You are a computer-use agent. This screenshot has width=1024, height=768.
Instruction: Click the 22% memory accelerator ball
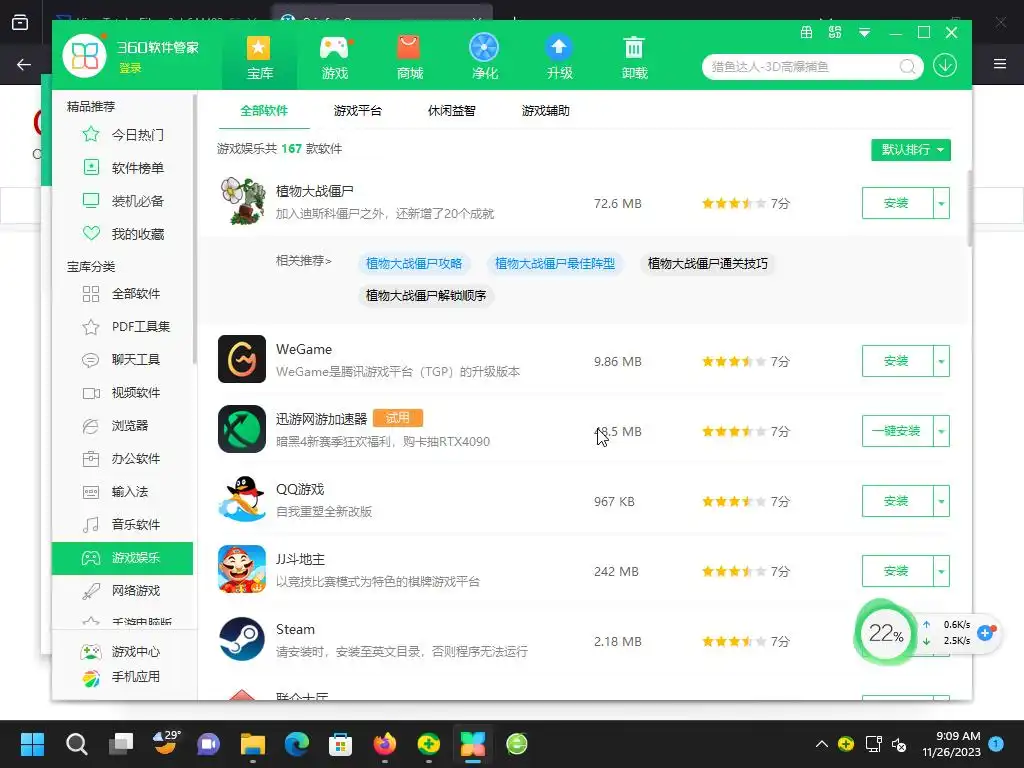(886, 632)
